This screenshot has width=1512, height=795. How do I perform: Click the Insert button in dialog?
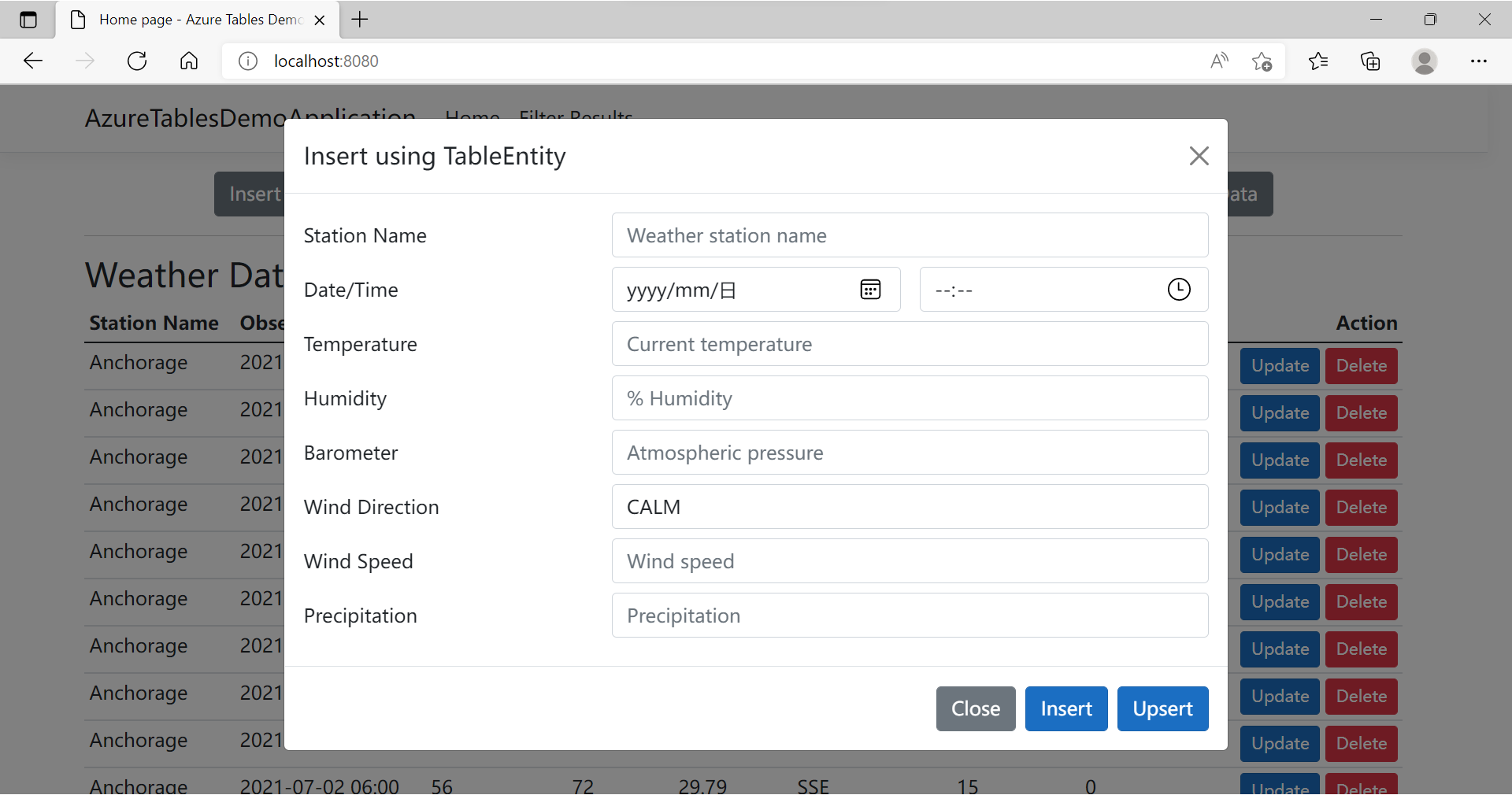tap(1065, 708)
